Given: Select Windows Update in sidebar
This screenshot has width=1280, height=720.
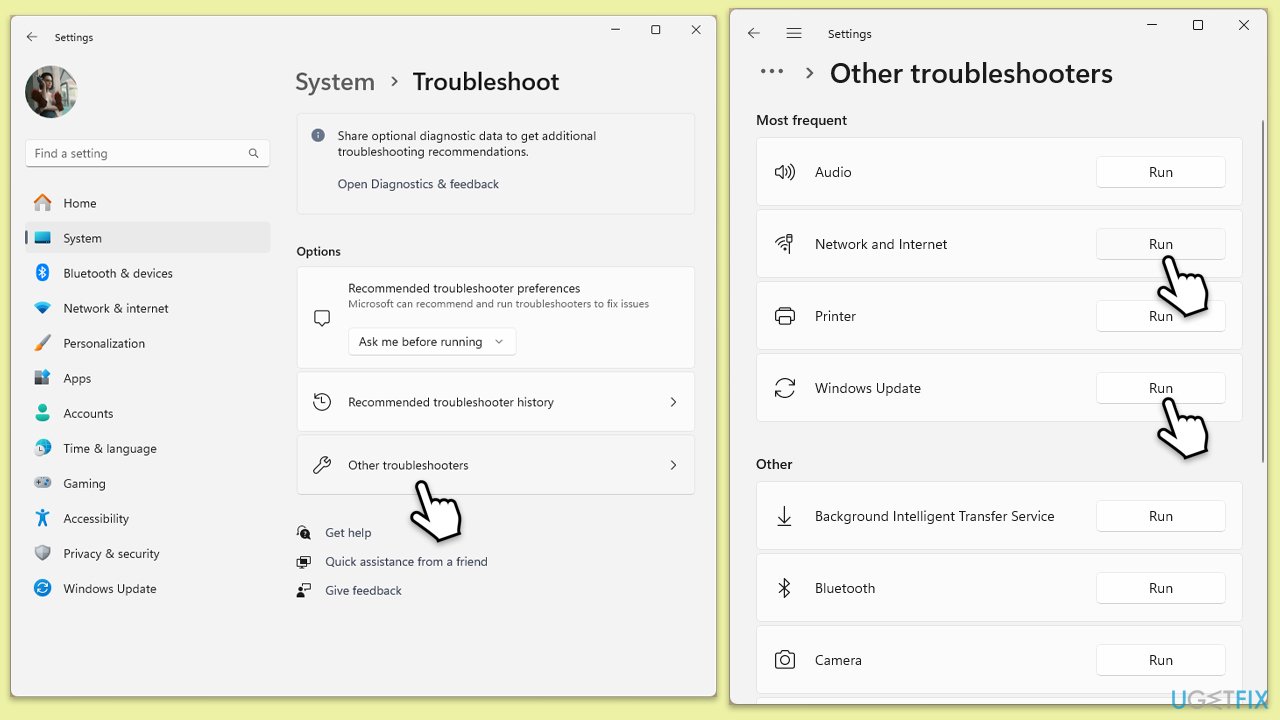Looking at the screenshot, I should 109,589.
